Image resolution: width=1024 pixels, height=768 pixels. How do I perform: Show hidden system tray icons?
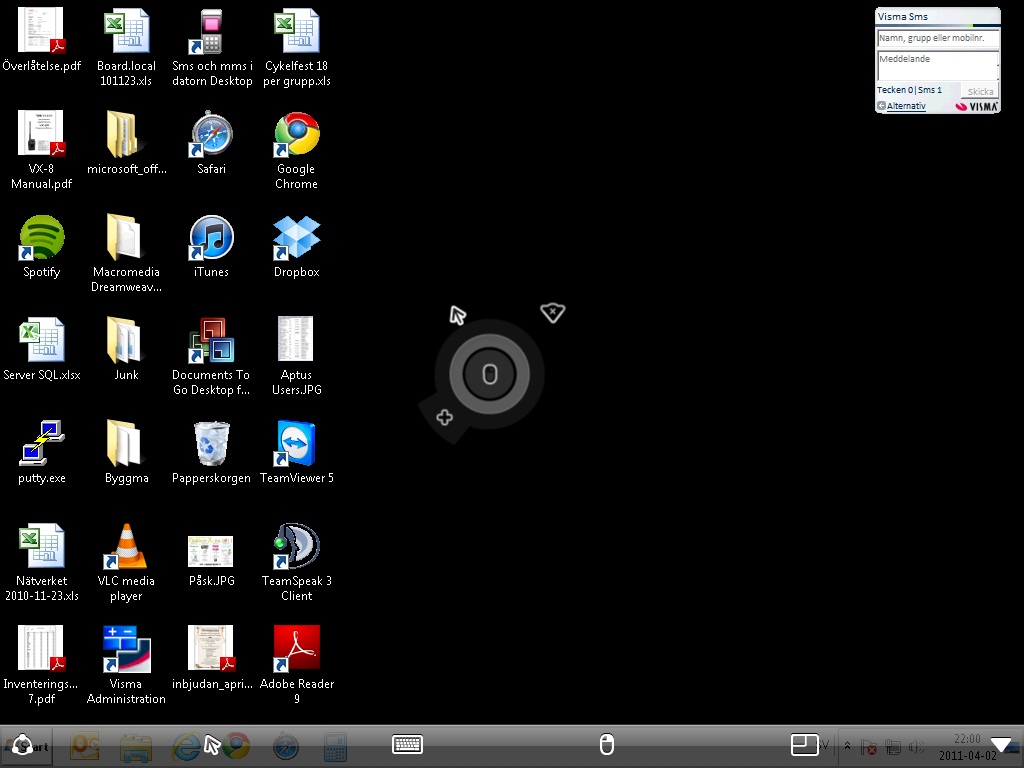tap(848, 746)
